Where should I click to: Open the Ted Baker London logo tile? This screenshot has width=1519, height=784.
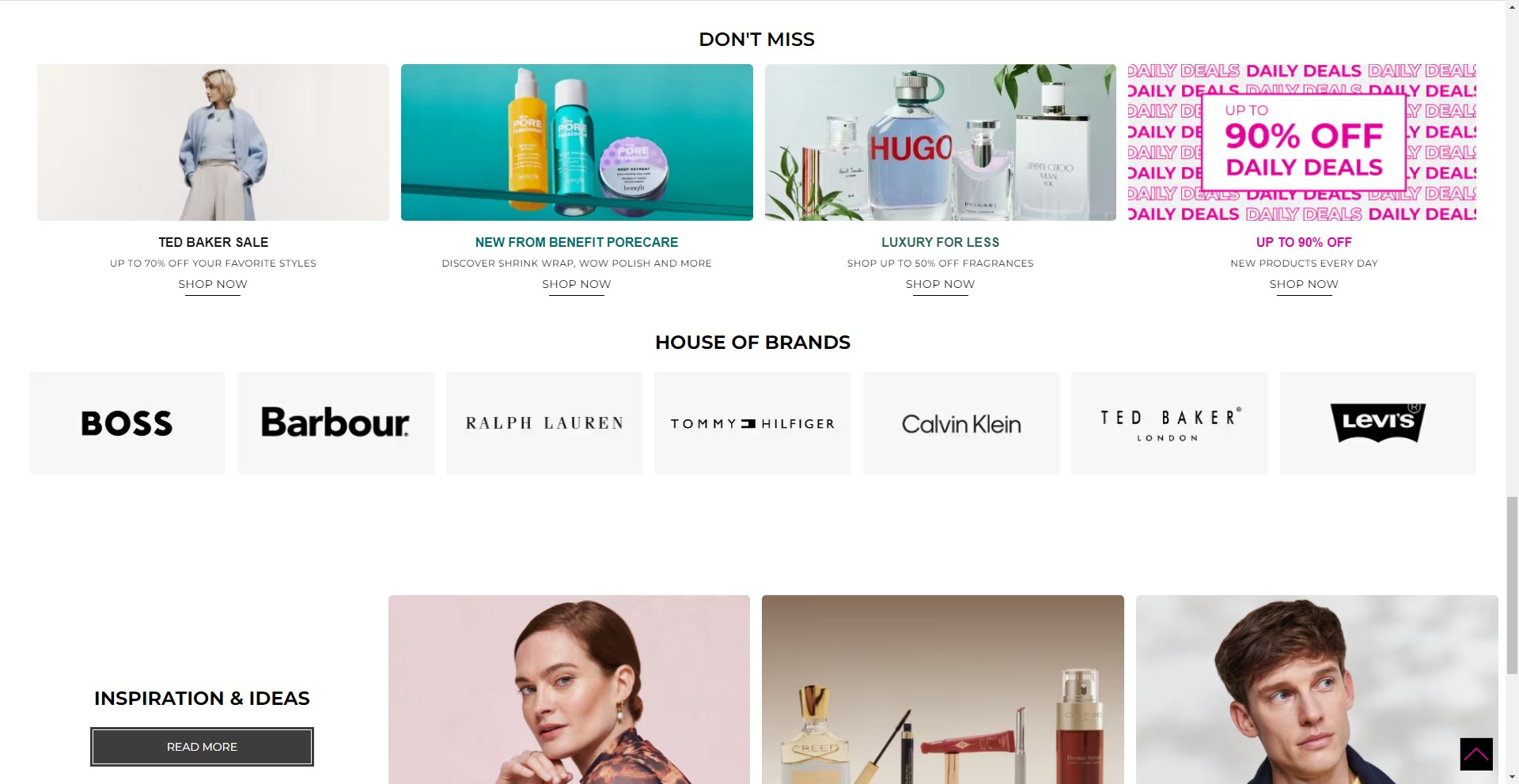tap(1169, 423)
